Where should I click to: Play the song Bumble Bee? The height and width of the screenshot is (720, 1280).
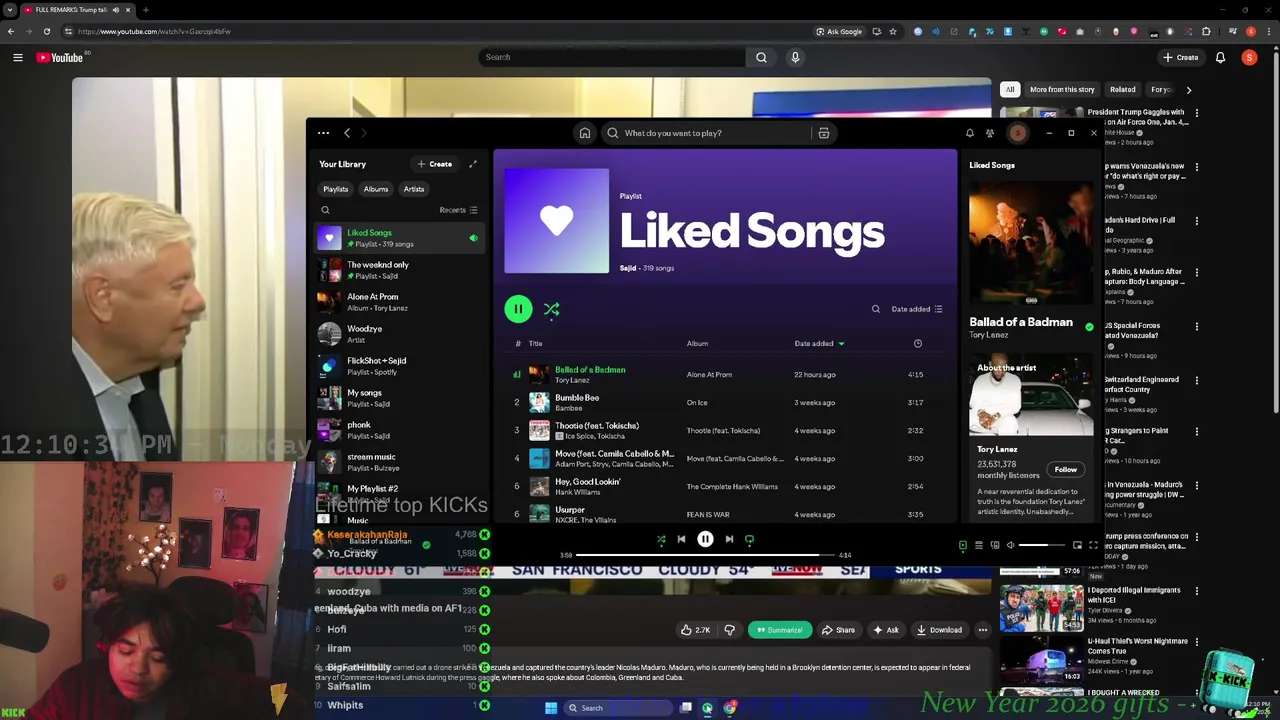(577, 398)
